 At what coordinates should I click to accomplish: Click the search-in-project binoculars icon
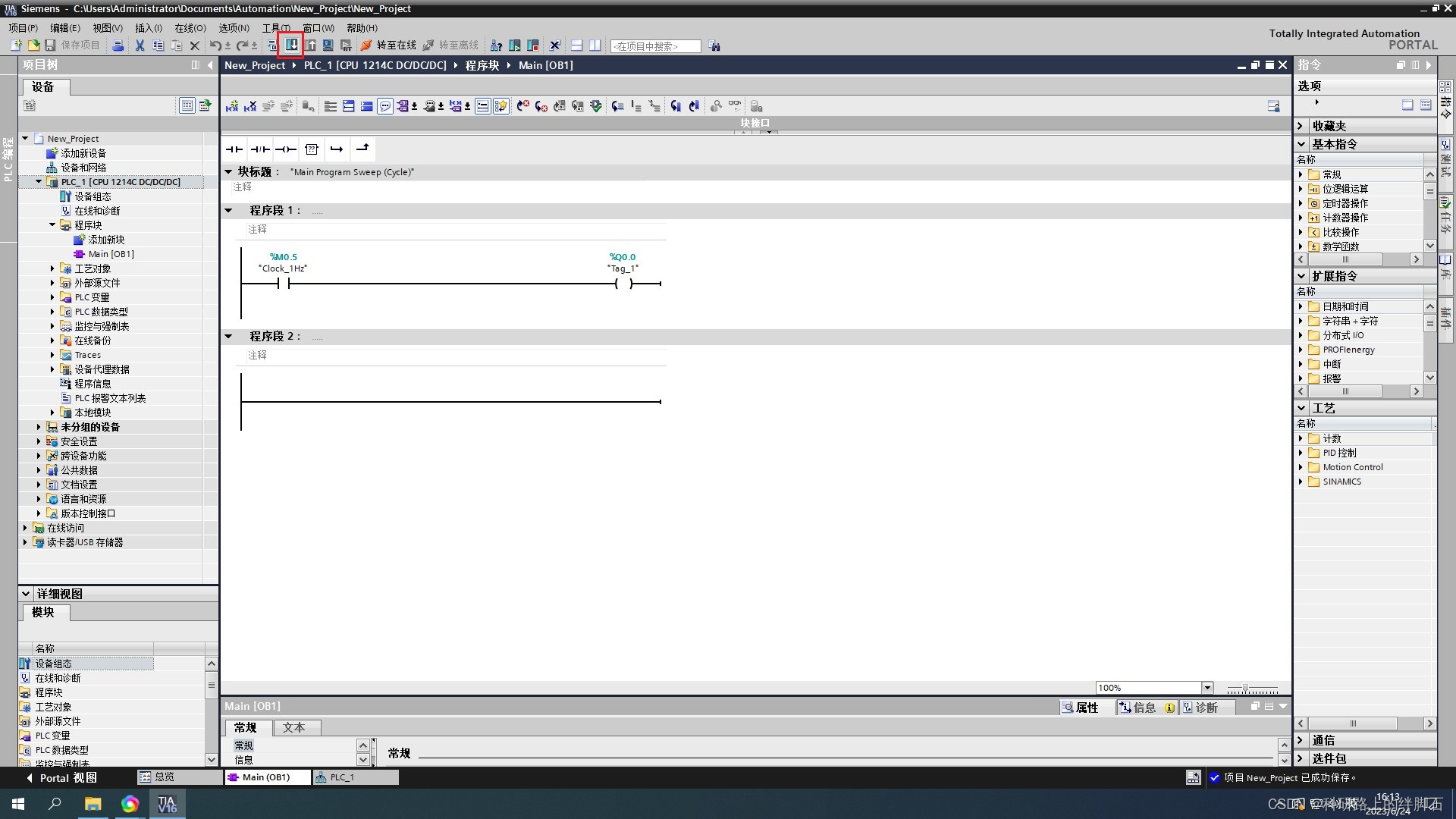(714, 45)
